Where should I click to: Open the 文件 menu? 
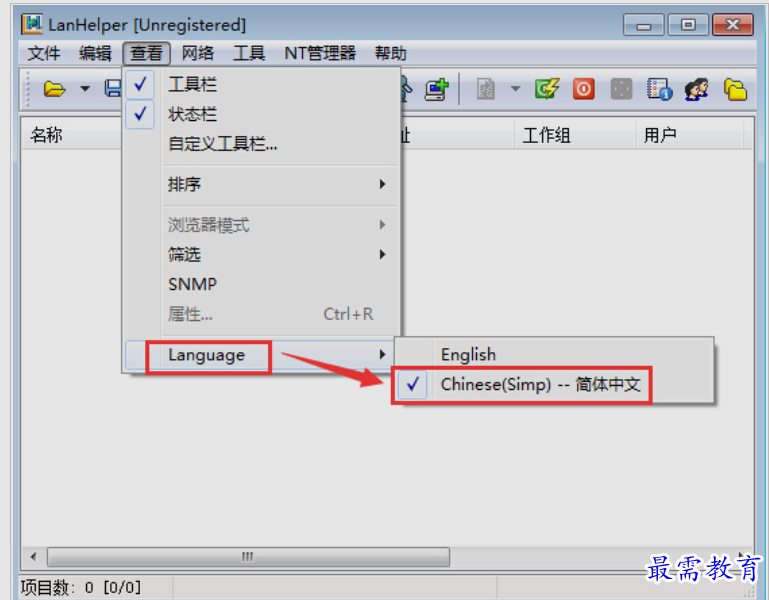tap(44, 53)
